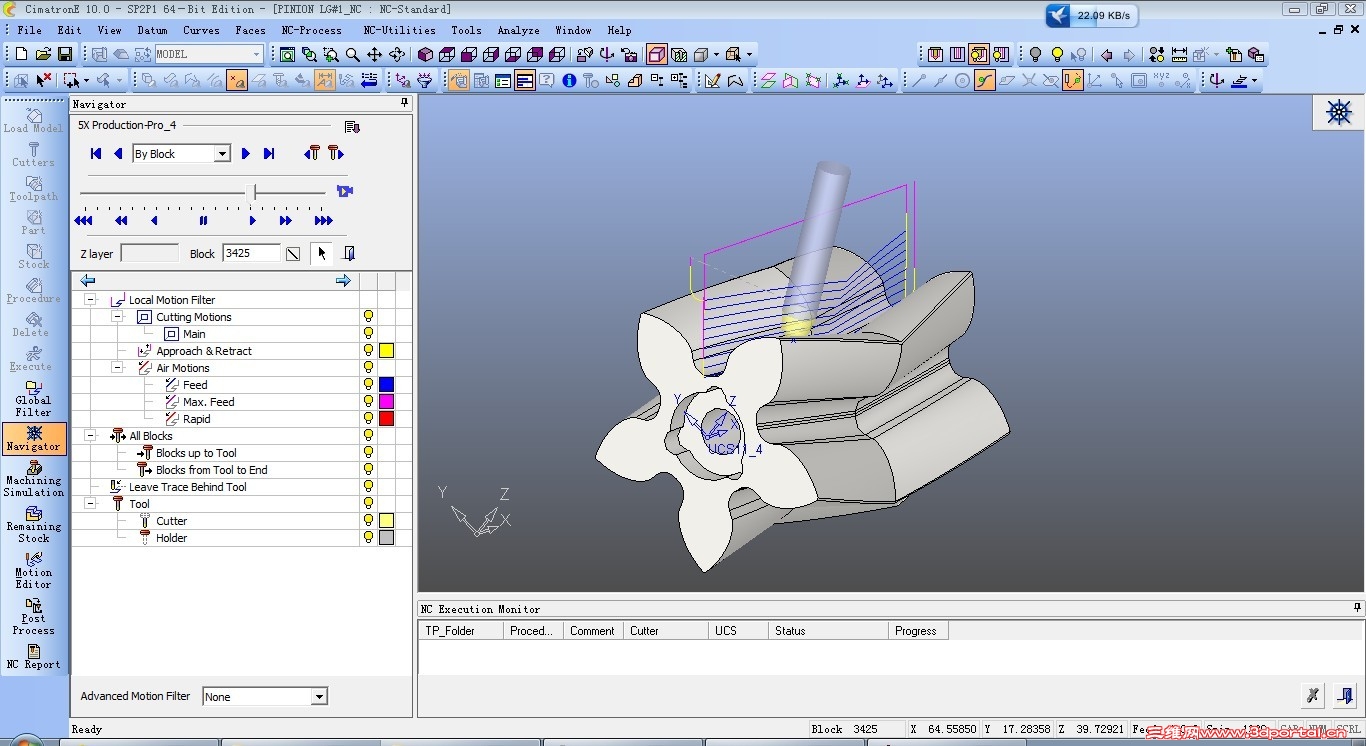Open Remaining Stock tool

pyautogui.click(x=33, y=525)
